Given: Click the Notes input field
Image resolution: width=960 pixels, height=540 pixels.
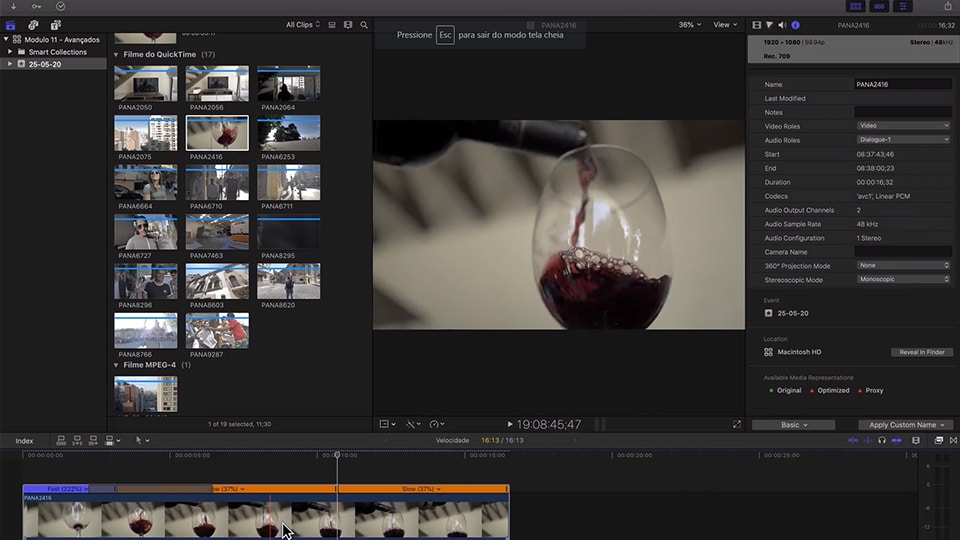Looking at the screenshot, I should [903, 112].
